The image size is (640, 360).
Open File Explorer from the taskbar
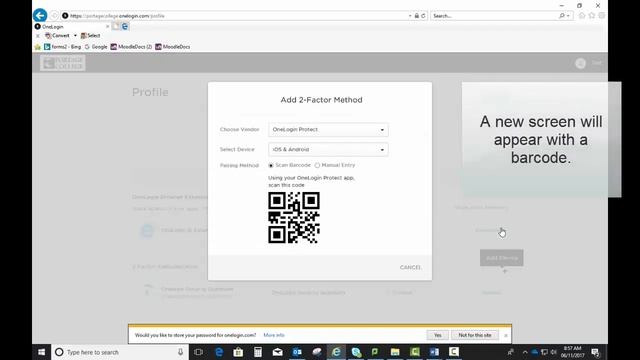[x=395, y=352]
